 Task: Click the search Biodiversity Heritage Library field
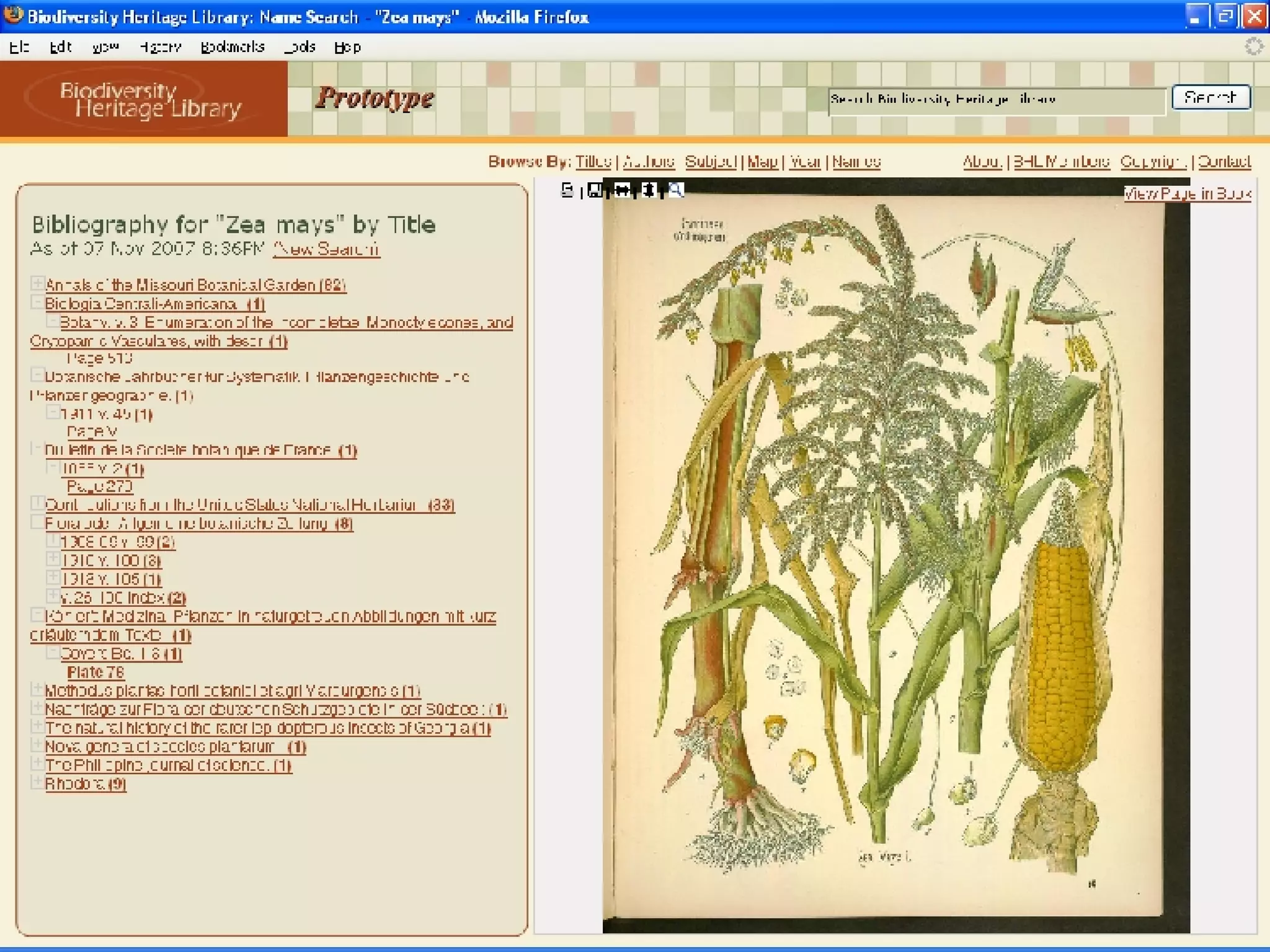[x=997, y=101]
